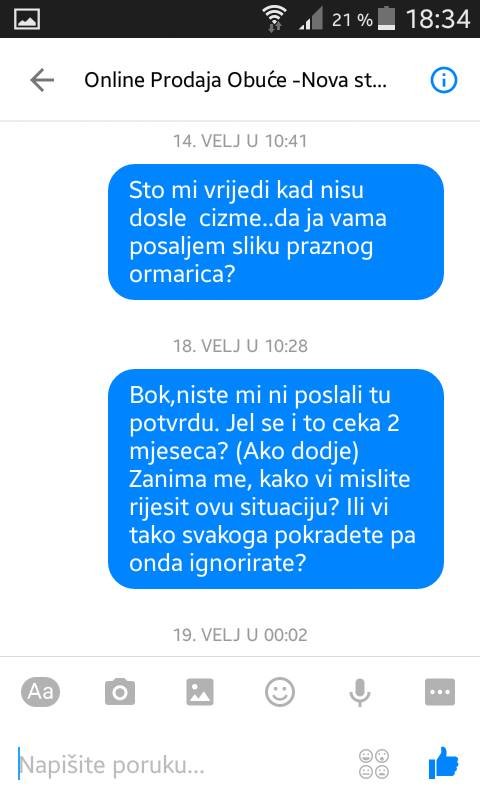The width and height of the screenshot is (480, 800).
Task: Tap the 18. VELJ U 10:28 timestamp
Action: [240, 346]
